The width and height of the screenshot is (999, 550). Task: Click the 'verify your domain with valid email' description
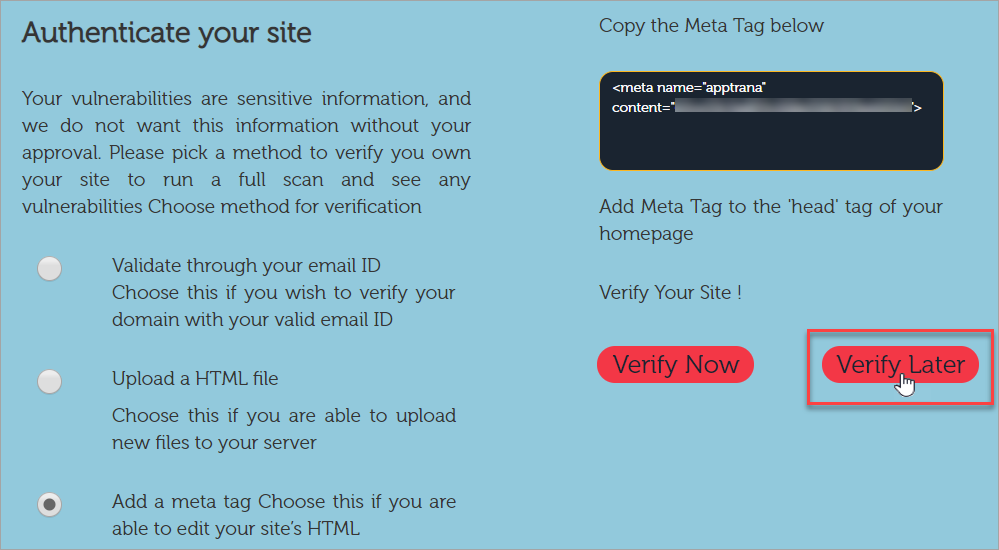pos(284,306)
